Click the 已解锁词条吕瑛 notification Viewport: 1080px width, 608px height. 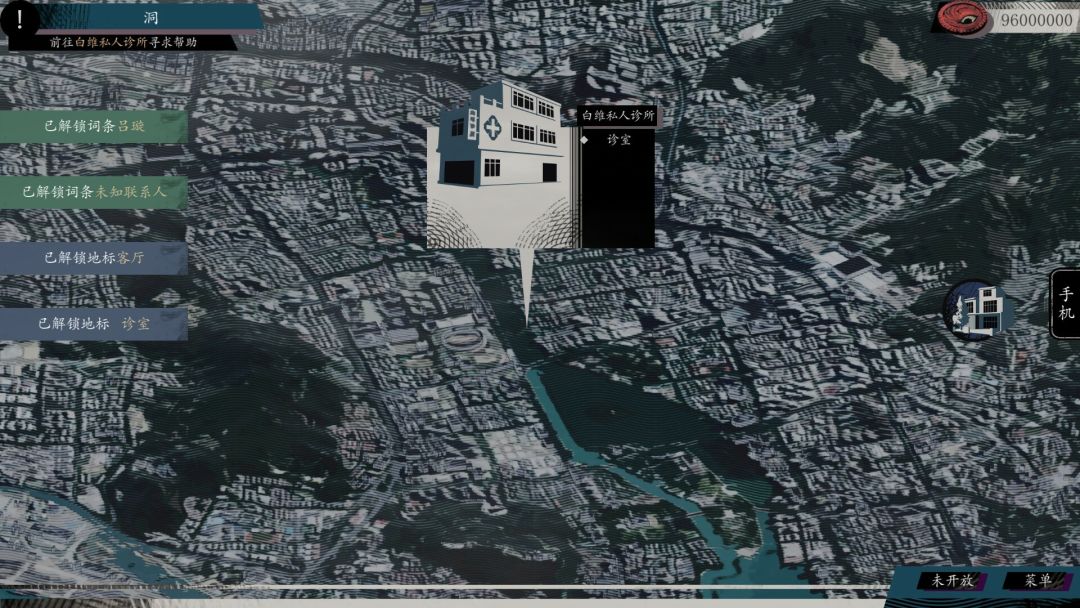click(93, 126)
